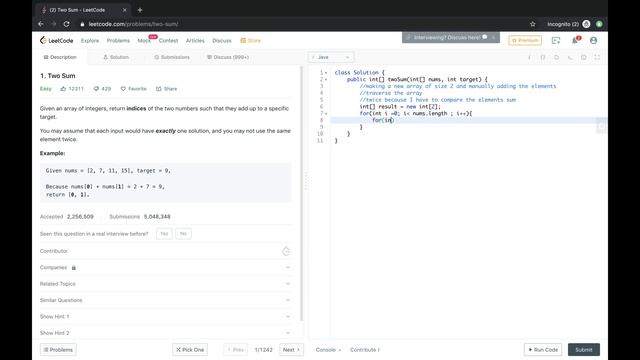The height and width of the screenshot is (360, 640).
Task: Dismiss the Interviewing banner with X
Action: 493,38
